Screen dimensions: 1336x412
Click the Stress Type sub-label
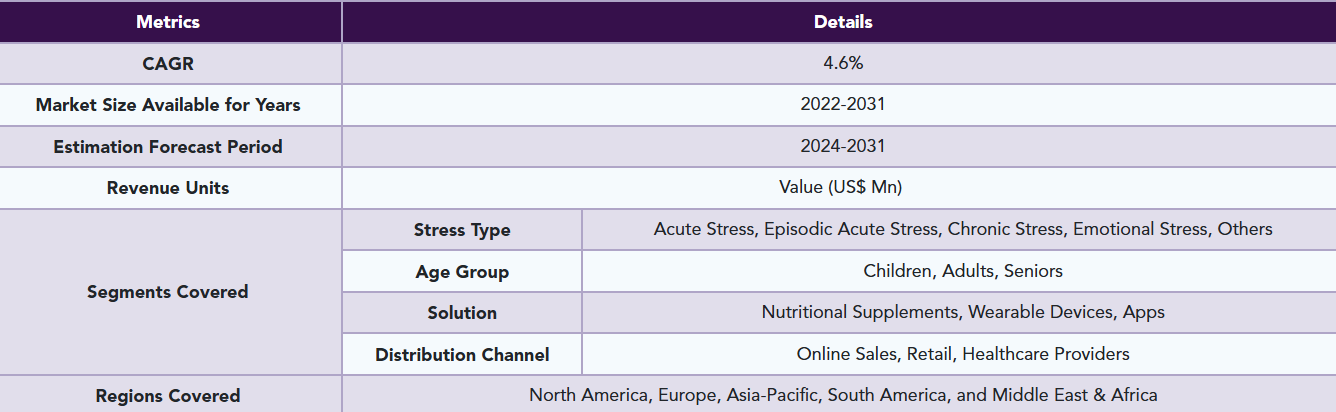(x=462, y=230)
